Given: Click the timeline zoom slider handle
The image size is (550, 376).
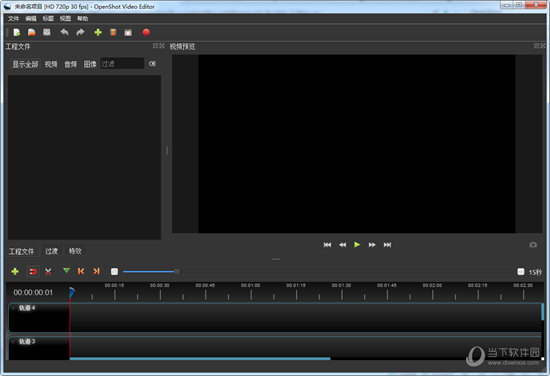Looking at the screenshot, I should click(177, 271).
